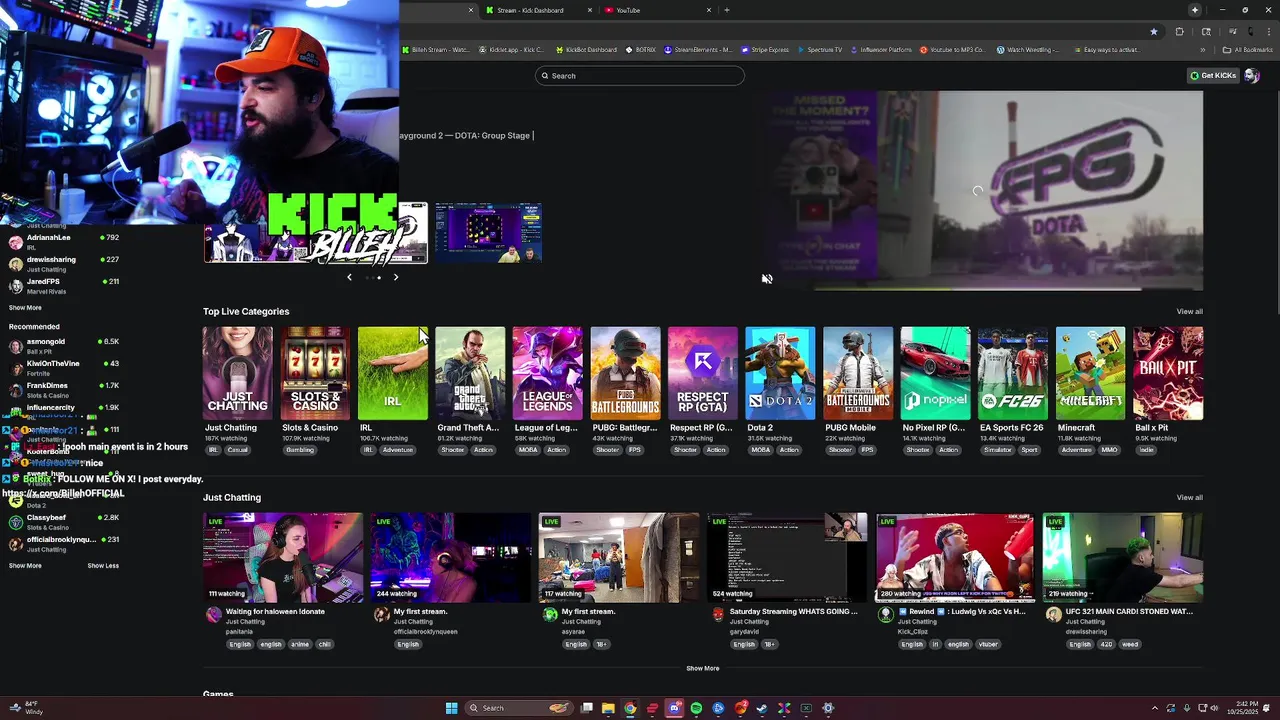Open the Dota 2 category card
Viewport: 1280px width, 720px height.
(780, 373)
